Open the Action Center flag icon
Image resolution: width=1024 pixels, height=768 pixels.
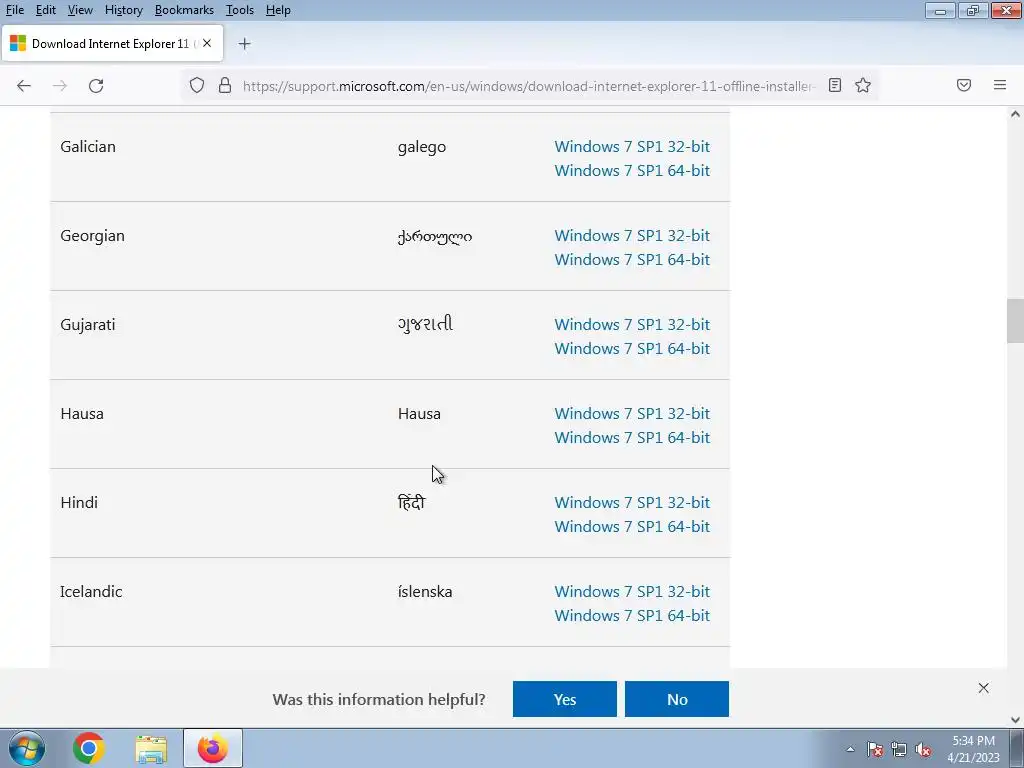[875, 749]
